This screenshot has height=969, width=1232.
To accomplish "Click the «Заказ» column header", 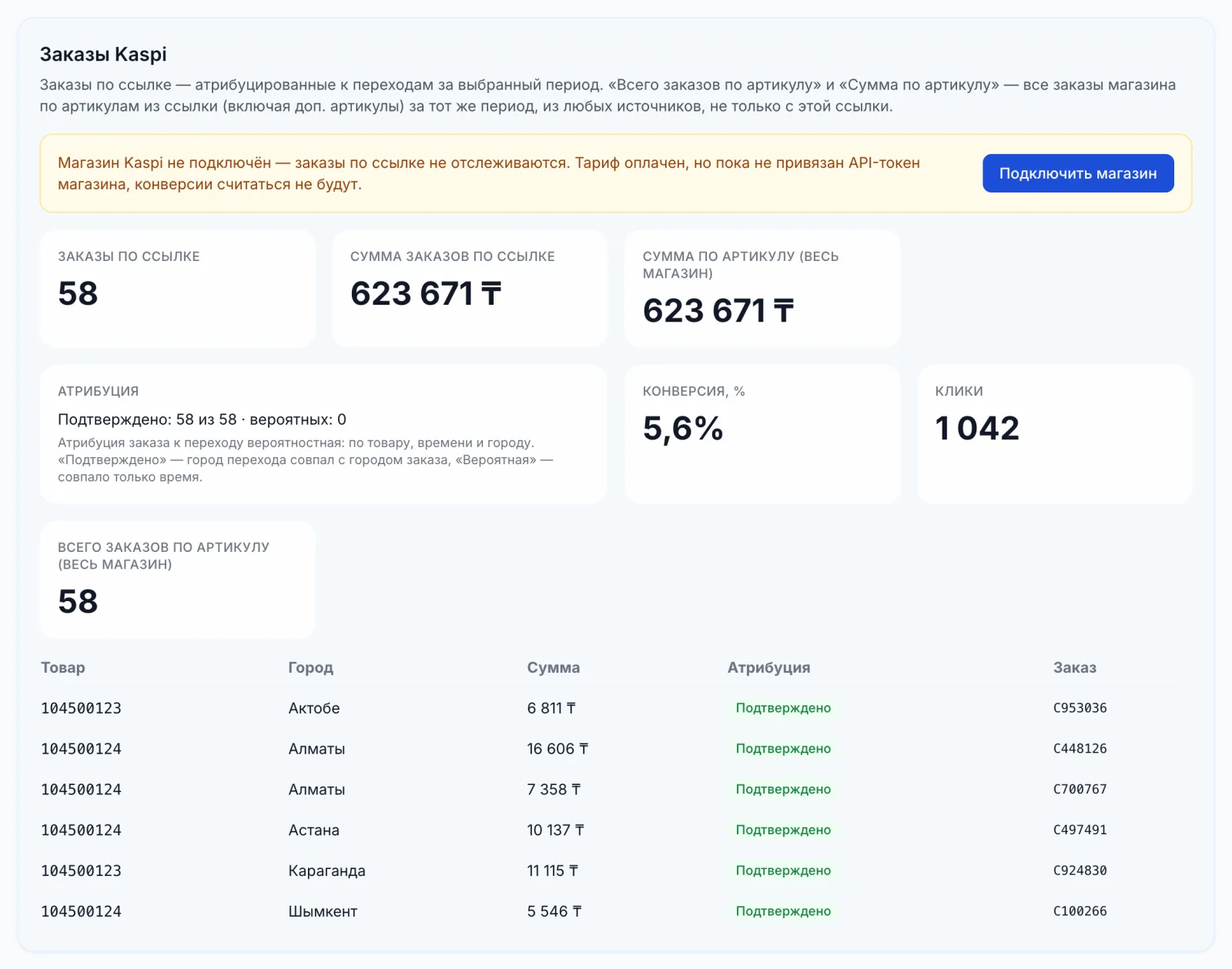I will 1075,667.
